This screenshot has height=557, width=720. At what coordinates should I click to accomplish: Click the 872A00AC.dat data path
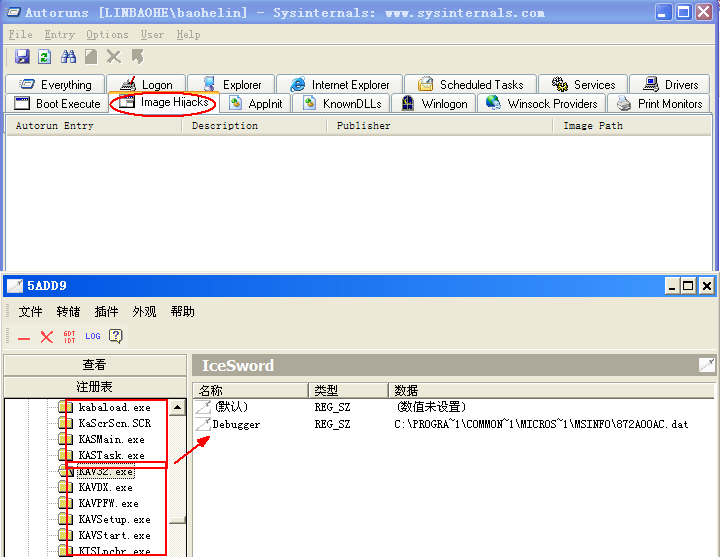click(541, 424)
